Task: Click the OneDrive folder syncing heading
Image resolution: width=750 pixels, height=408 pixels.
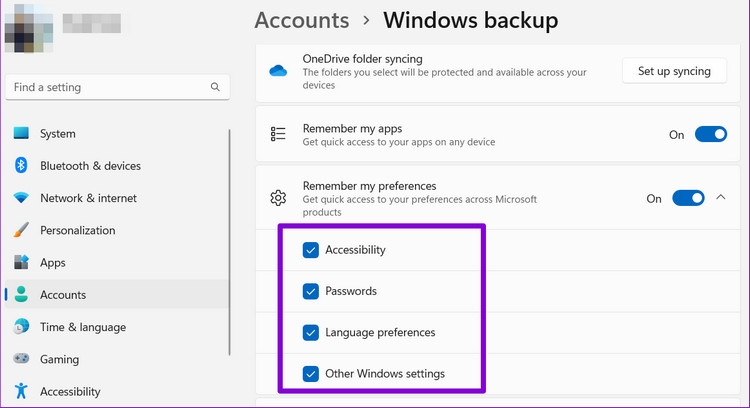Action: tap(363, 59)
